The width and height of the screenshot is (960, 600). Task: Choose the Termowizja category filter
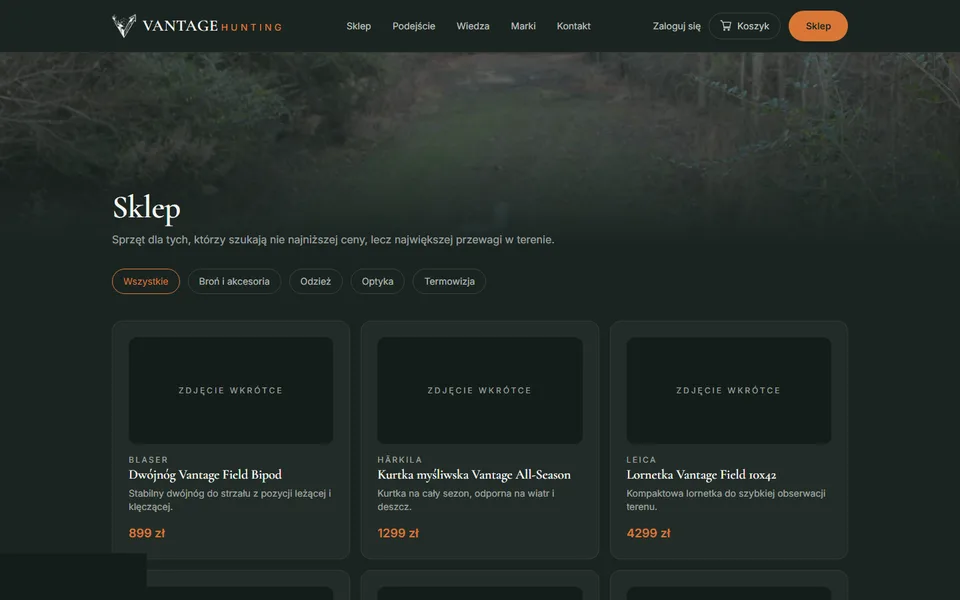449,282
